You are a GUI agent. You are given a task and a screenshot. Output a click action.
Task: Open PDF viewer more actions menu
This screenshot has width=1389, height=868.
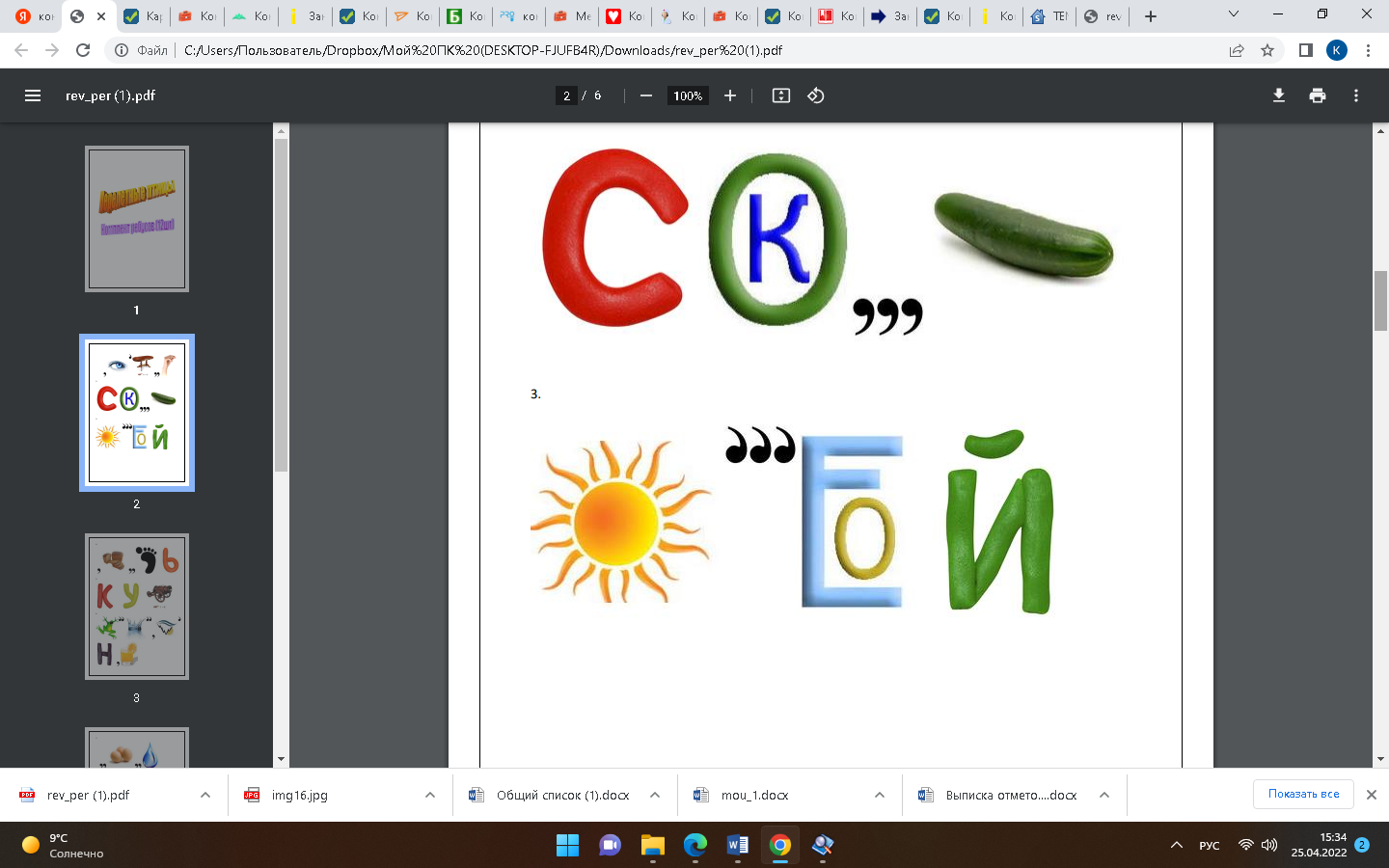click(x=1356, y=95)
